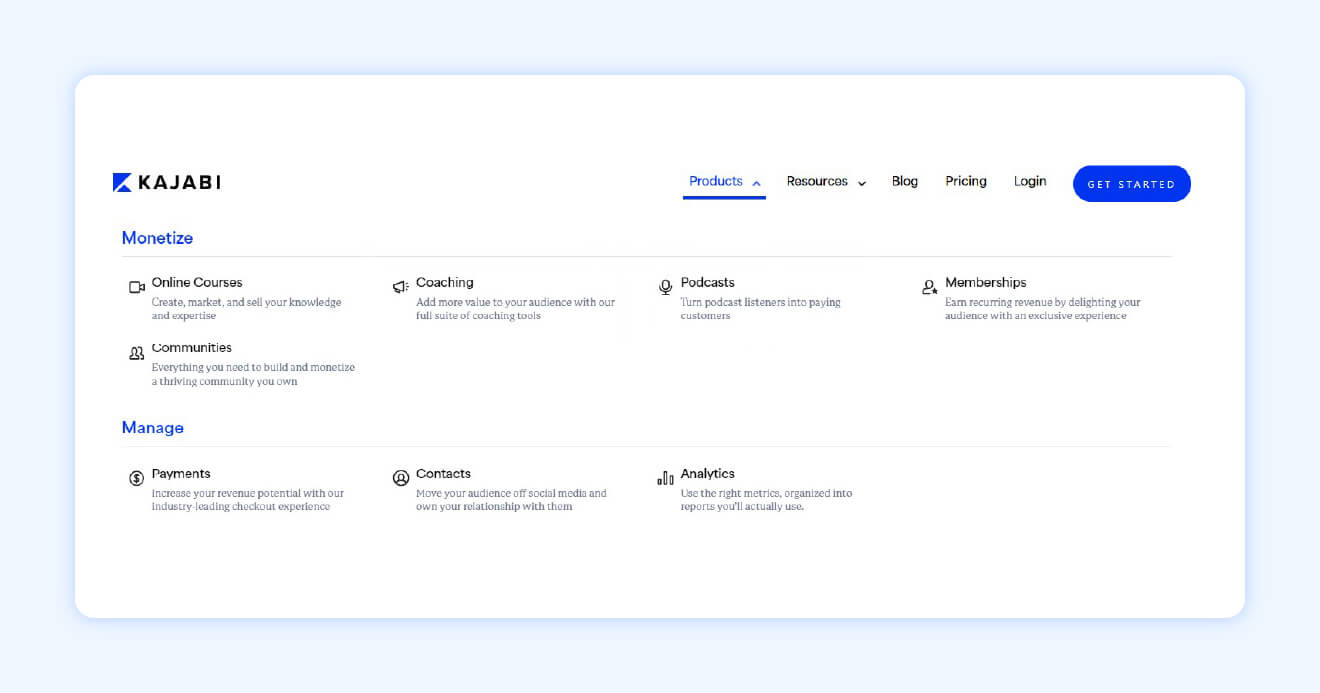This screenshot has height=693, width=1320.
Task: Click 'Turn podcast listeners into paying customers' text
Action: coord(761,309)
